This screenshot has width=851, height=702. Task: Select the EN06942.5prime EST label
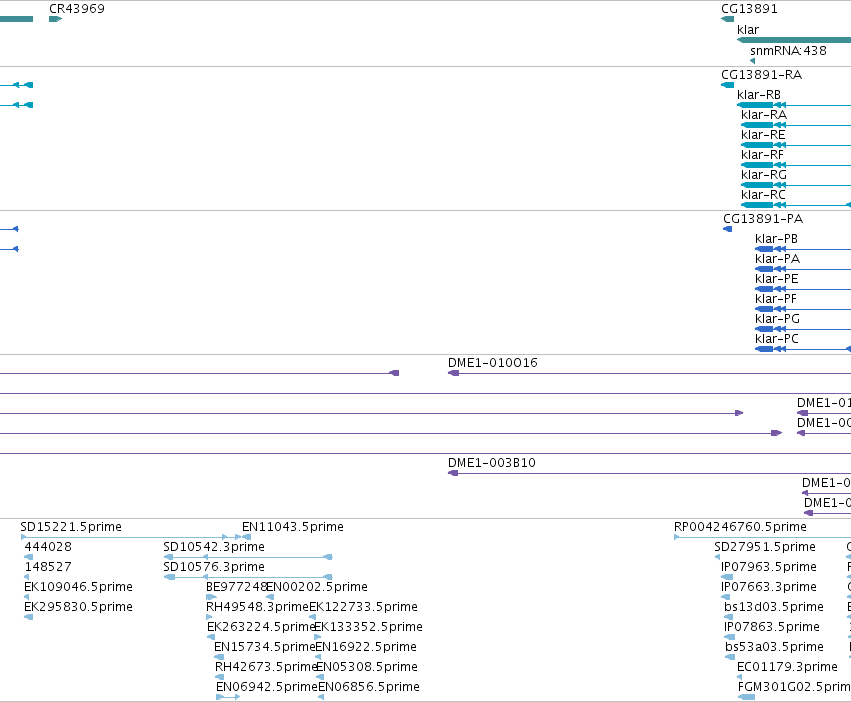click(266, 687)
